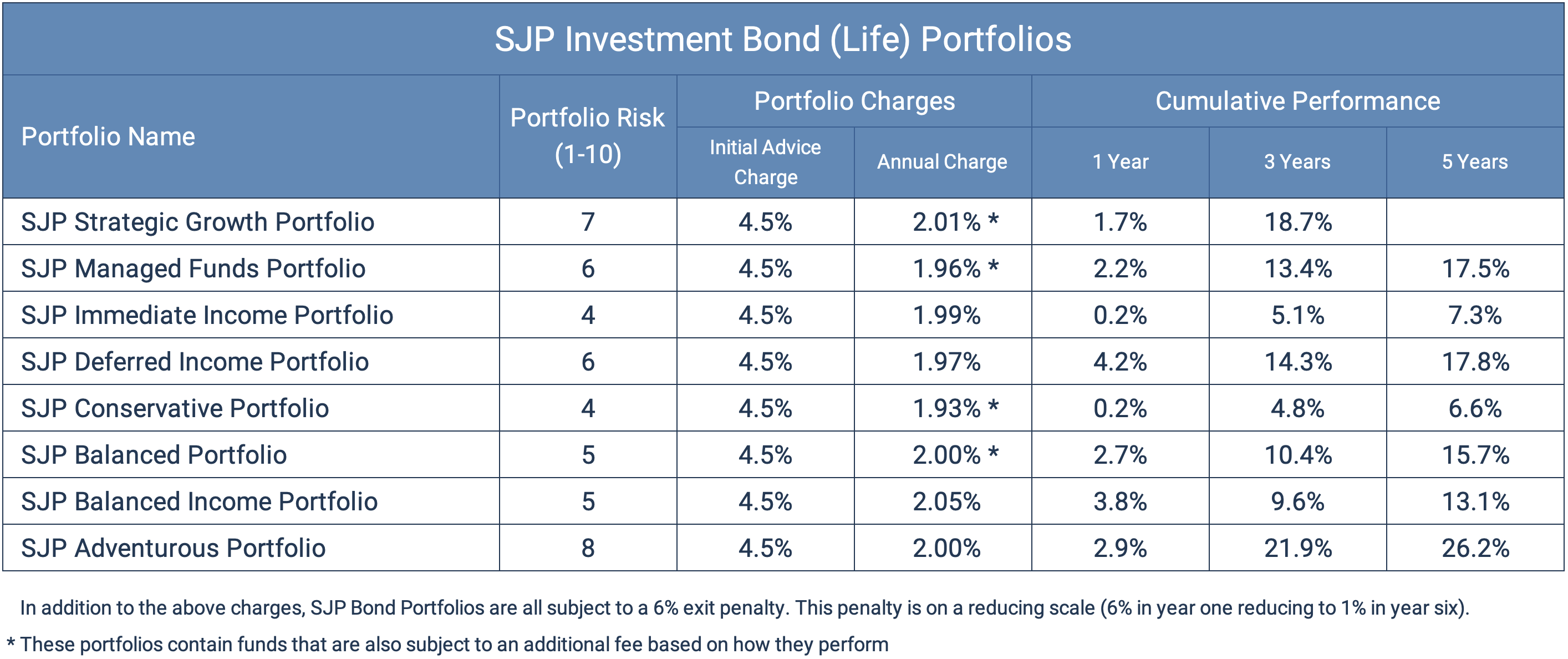Select the 5 Years column subheader
Screen dimensions: 1568x659
[x=1474, y=162]
